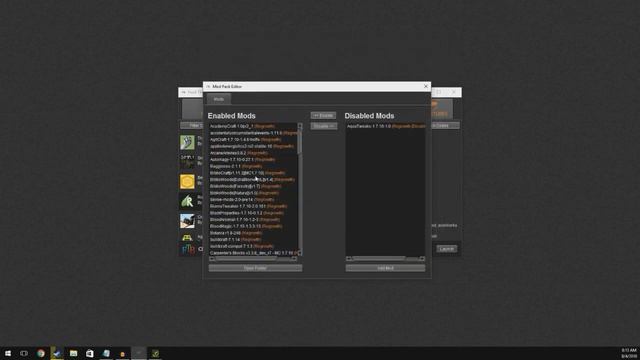The image size is (640, 360).
Task: Open File Explorer from the taskbar
Action: (x=73, y=353)
